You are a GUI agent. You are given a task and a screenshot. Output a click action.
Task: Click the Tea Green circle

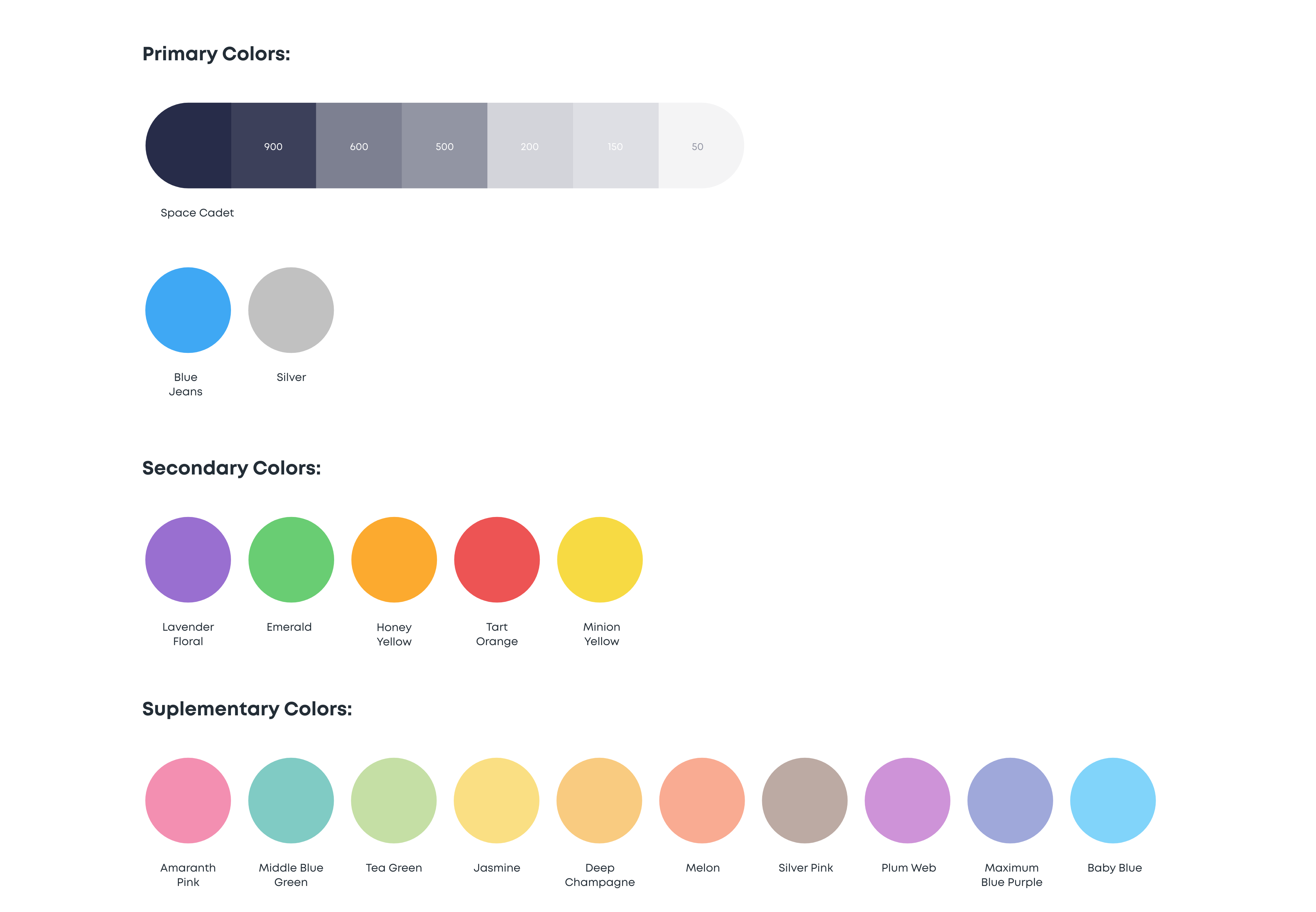click(x=394, y=800)
